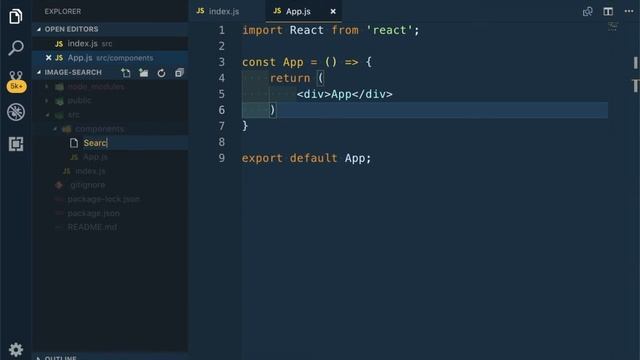Collapse the IMAGE-SEARCH folder section

click(x=73, y=72)
